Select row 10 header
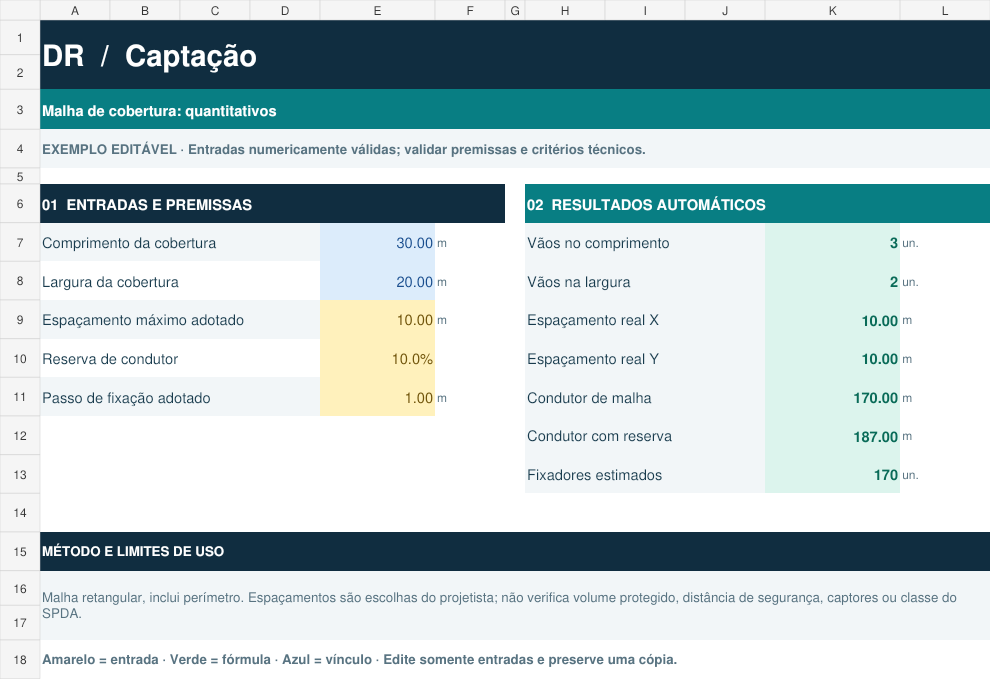This screenshot has height=679, width=990. point(20,359)
